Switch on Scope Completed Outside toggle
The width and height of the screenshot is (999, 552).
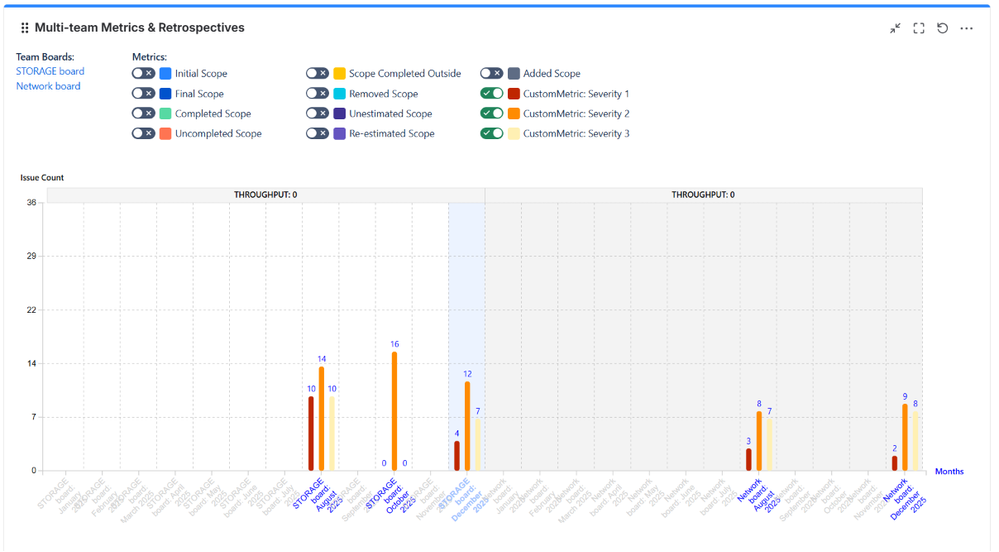tap(317, 73)
